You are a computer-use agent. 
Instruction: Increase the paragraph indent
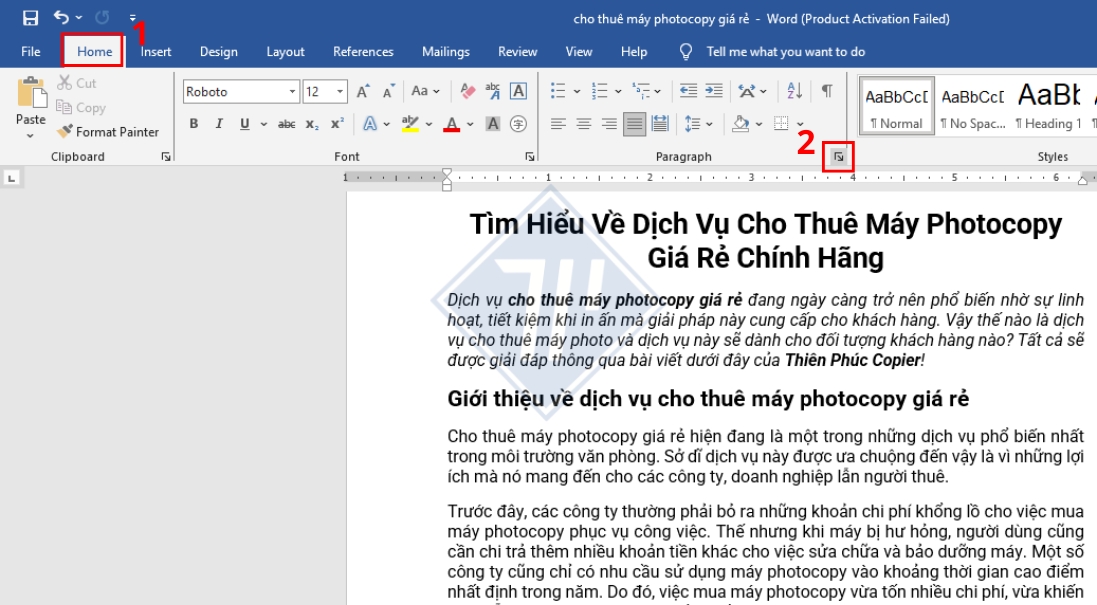713,91
